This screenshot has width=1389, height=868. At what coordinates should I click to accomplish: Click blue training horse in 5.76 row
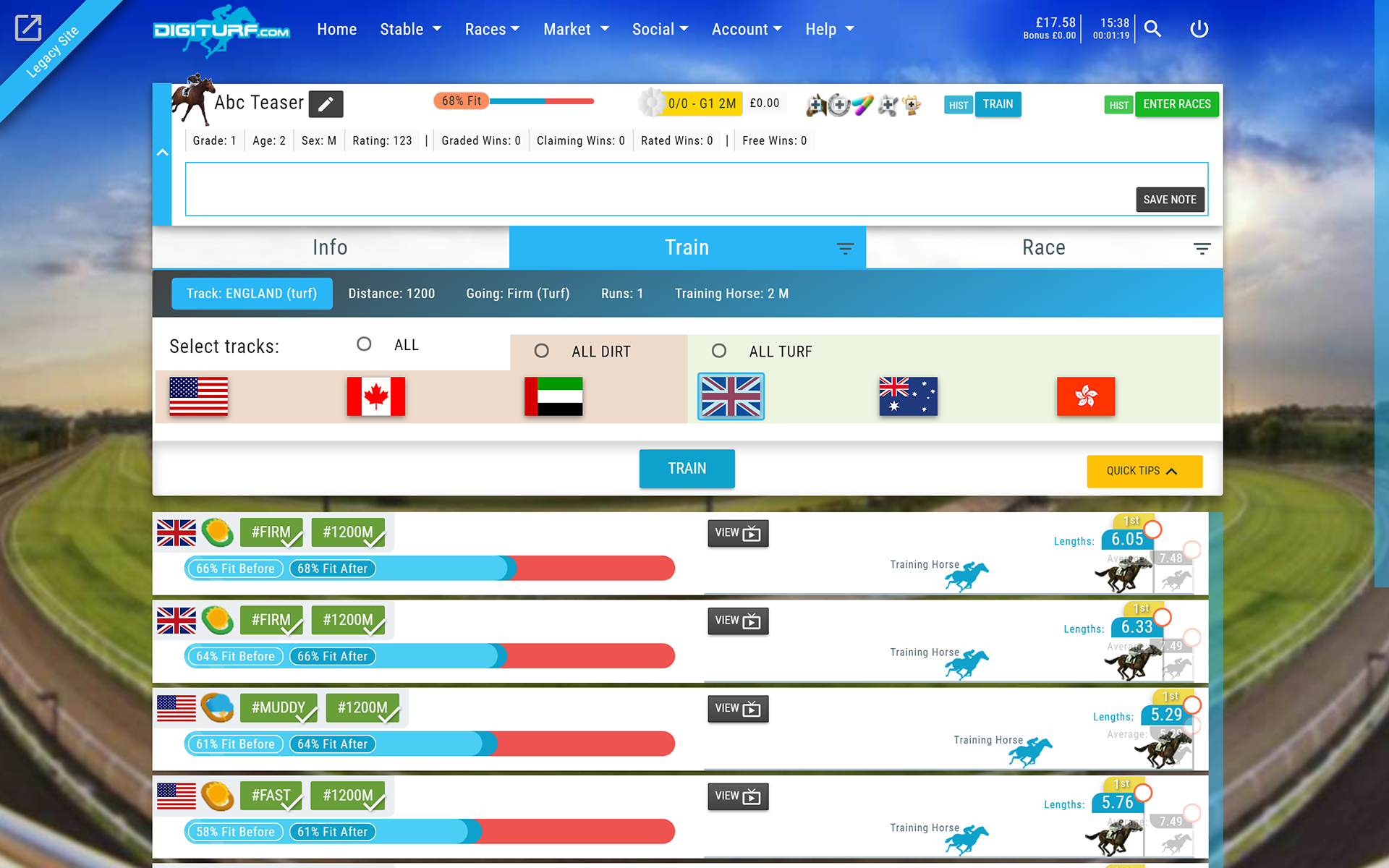click(967, 839)
